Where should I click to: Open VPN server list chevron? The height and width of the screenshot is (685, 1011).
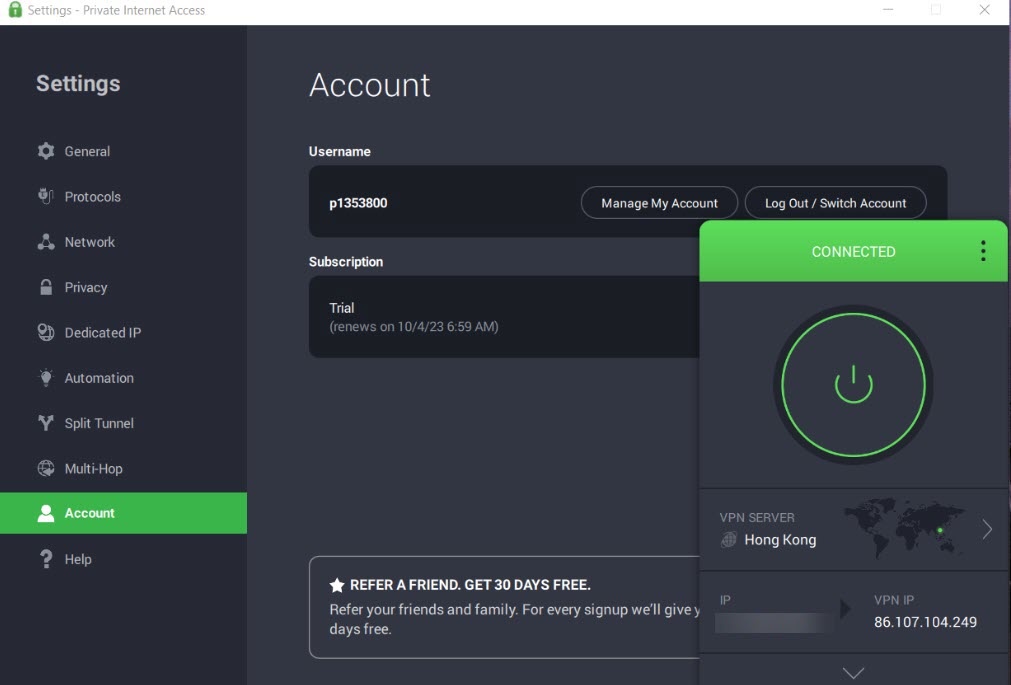(987, 530)
